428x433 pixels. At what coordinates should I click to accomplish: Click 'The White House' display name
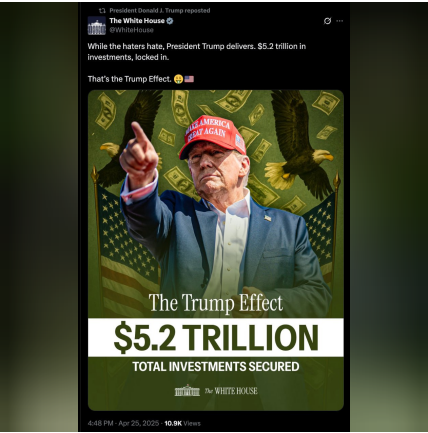[137, 21]
